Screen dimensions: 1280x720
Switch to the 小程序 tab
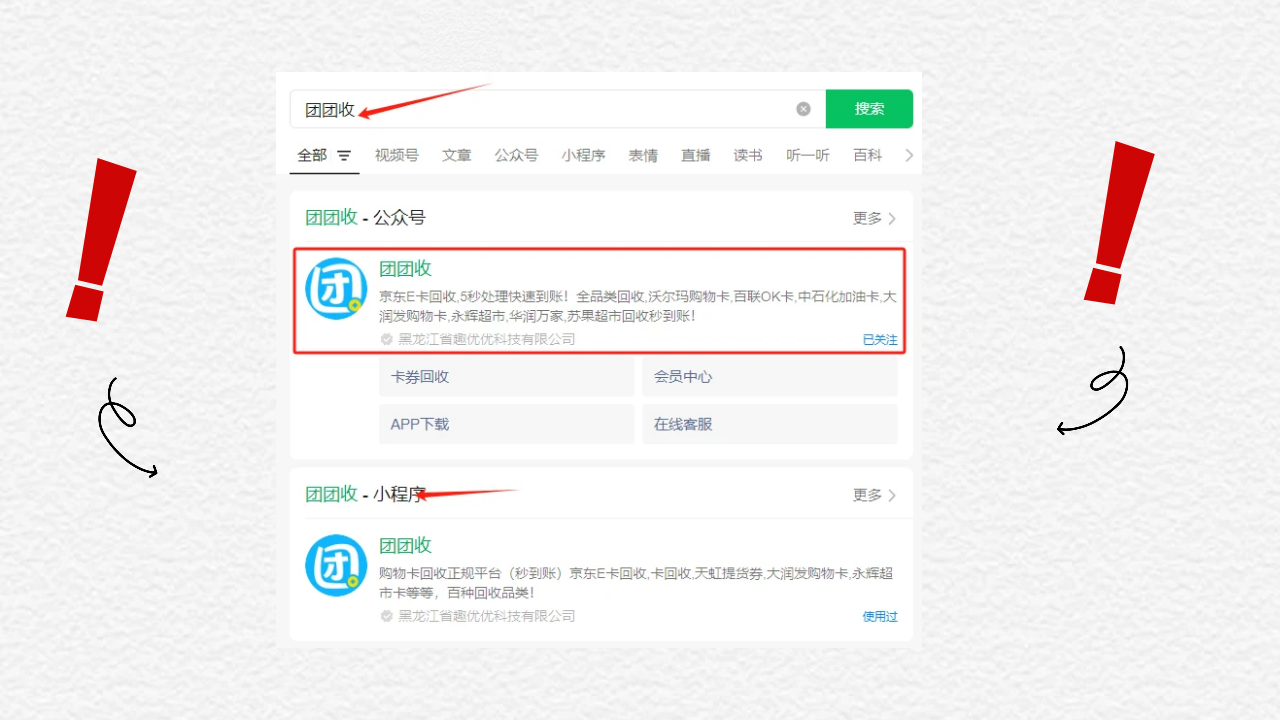point(583,155)
